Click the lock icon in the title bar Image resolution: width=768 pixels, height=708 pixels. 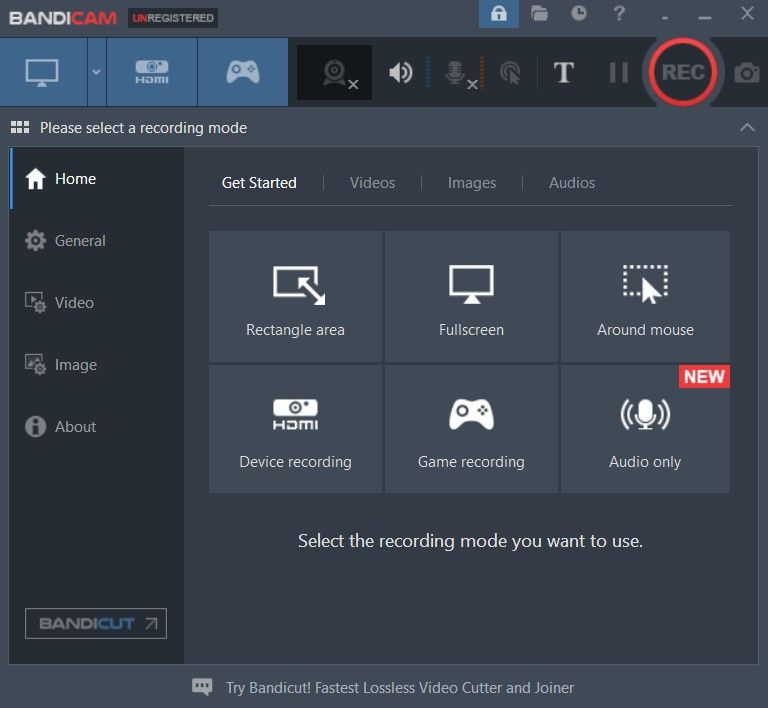499,13
